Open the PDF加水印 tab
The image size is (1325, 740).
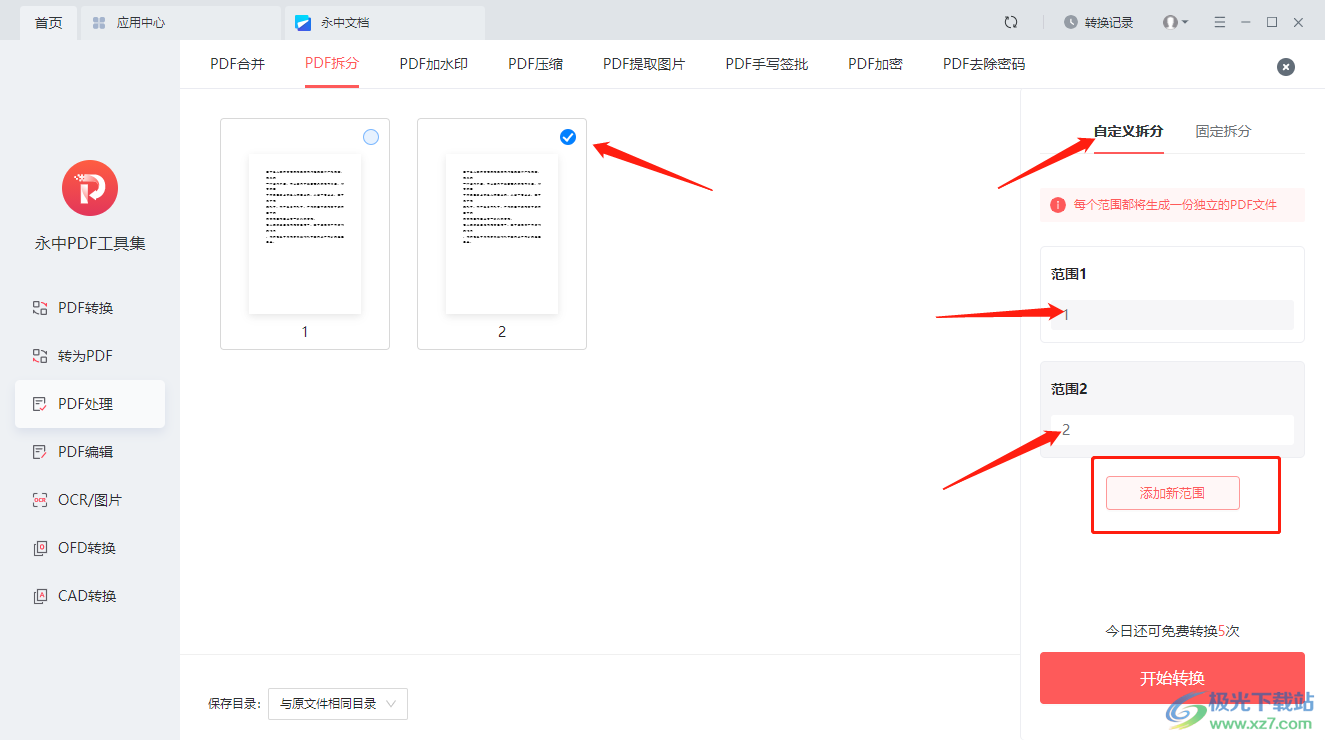click(433, 64)
